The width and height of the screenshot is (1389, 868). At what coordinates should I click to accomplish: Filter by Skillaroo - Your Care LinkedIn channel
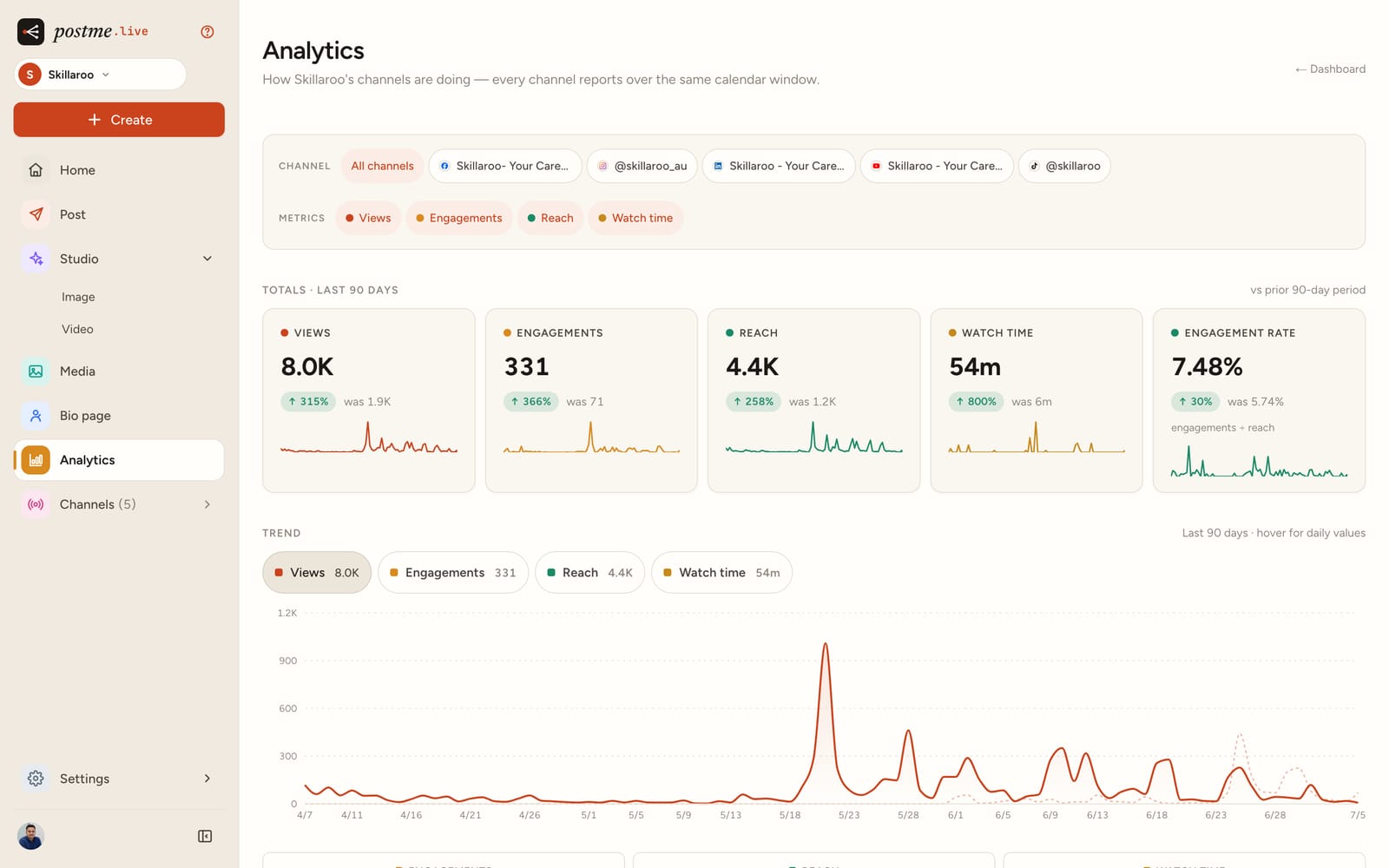pos(779,166)
